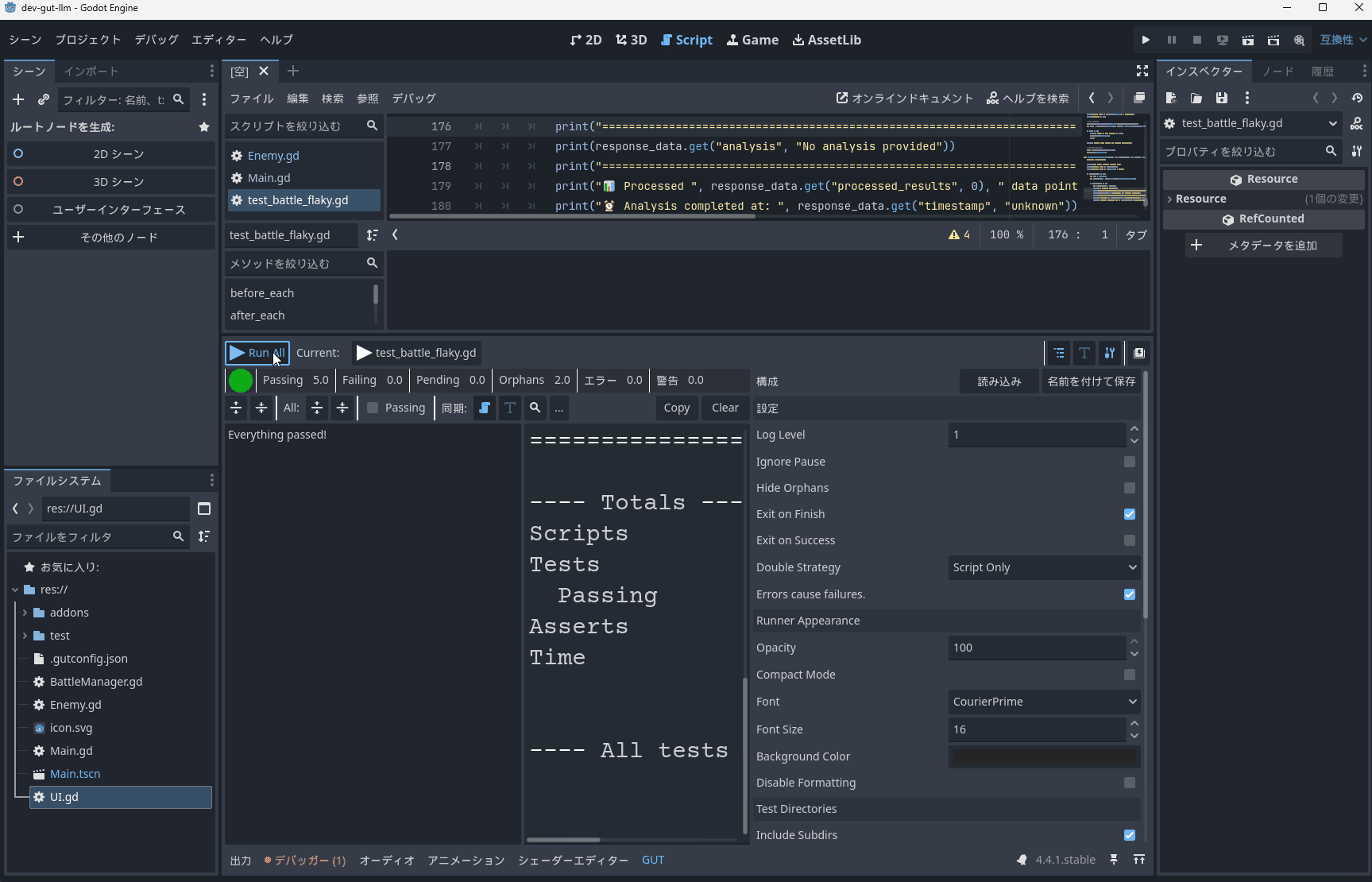Screen dimensions: 1372x882
Task: Click the pause project icon
Action: click(x=1171, y=40)
